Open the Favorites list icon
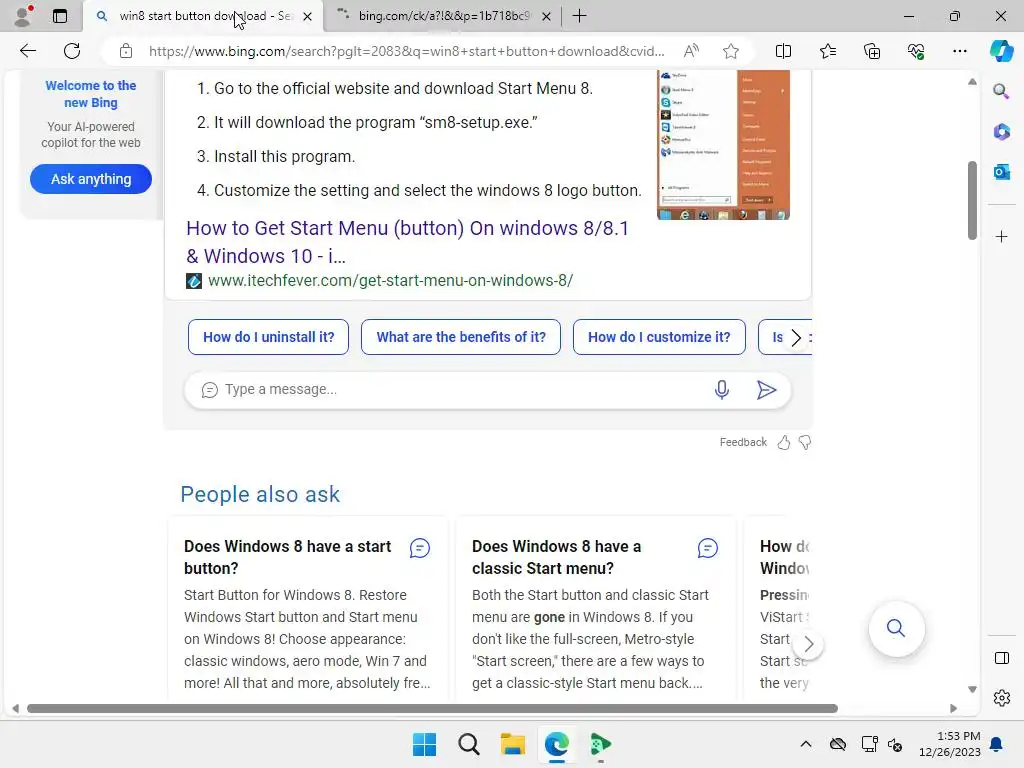This screenshot has height=768, width=1024. 827,51
